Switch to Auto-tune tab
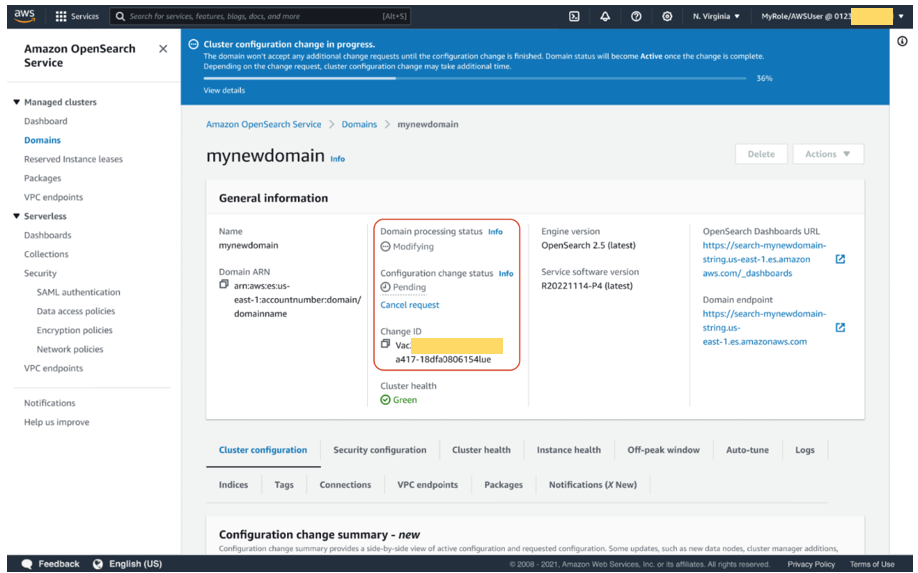Screen dimensions: 918x573 748,450
